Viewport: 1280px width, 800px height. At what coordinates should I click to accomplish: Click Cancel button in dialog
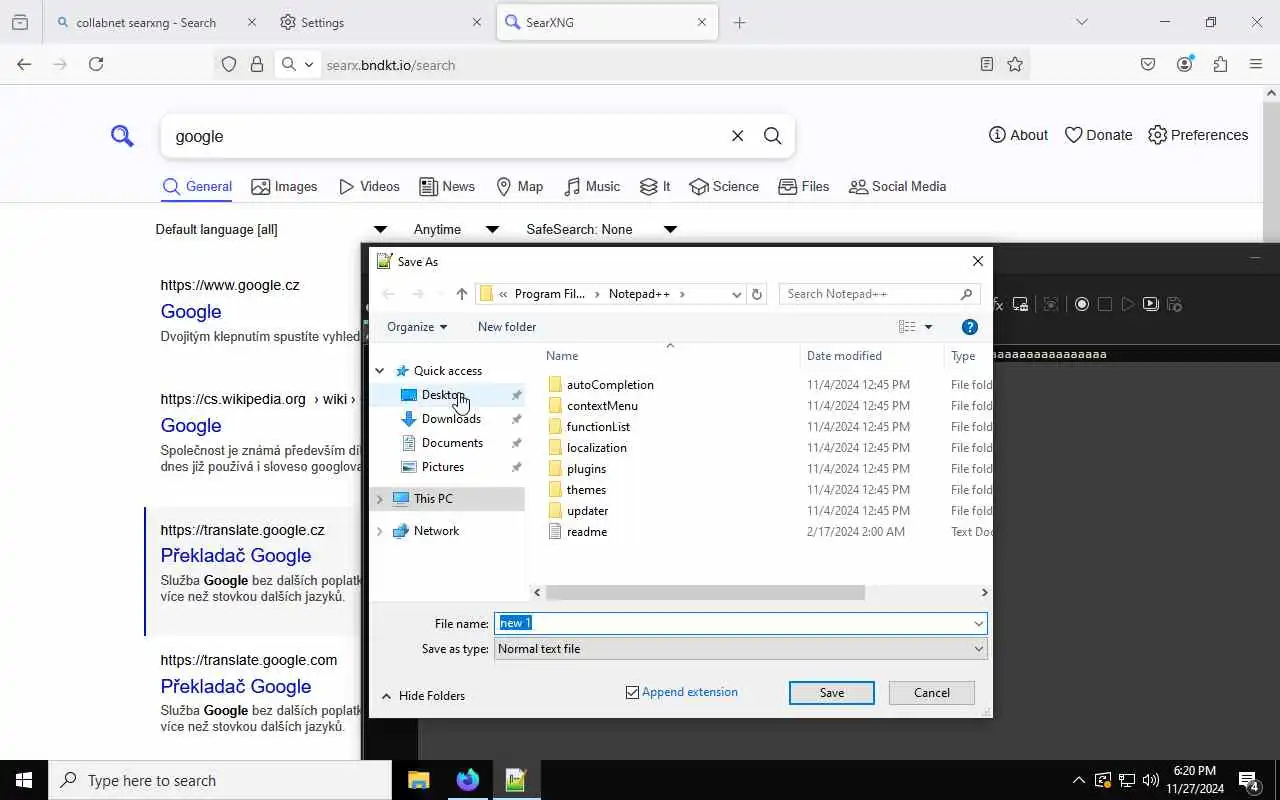(x=932, y=693)
